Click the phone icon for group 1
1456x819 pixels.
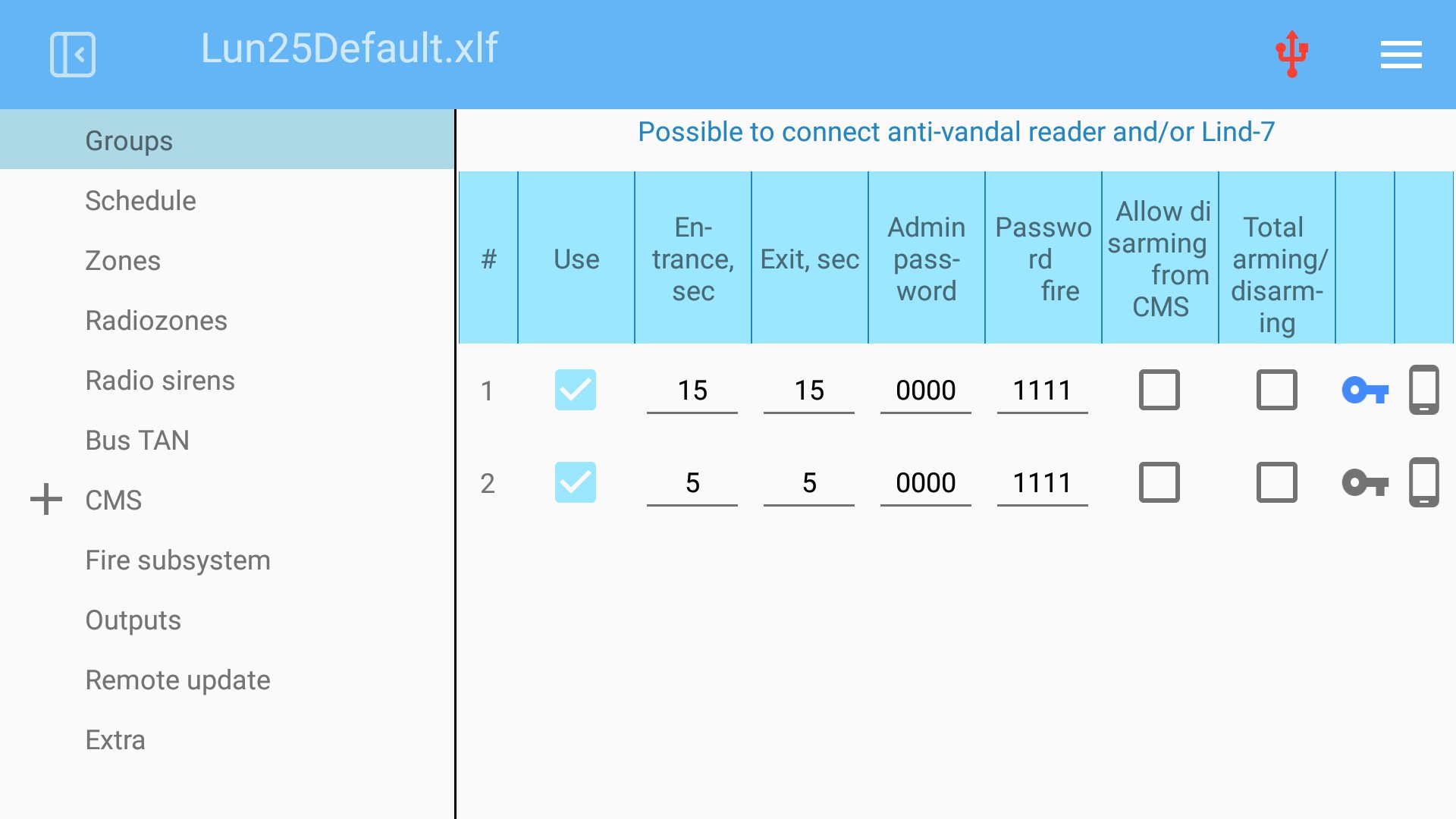1424,390
